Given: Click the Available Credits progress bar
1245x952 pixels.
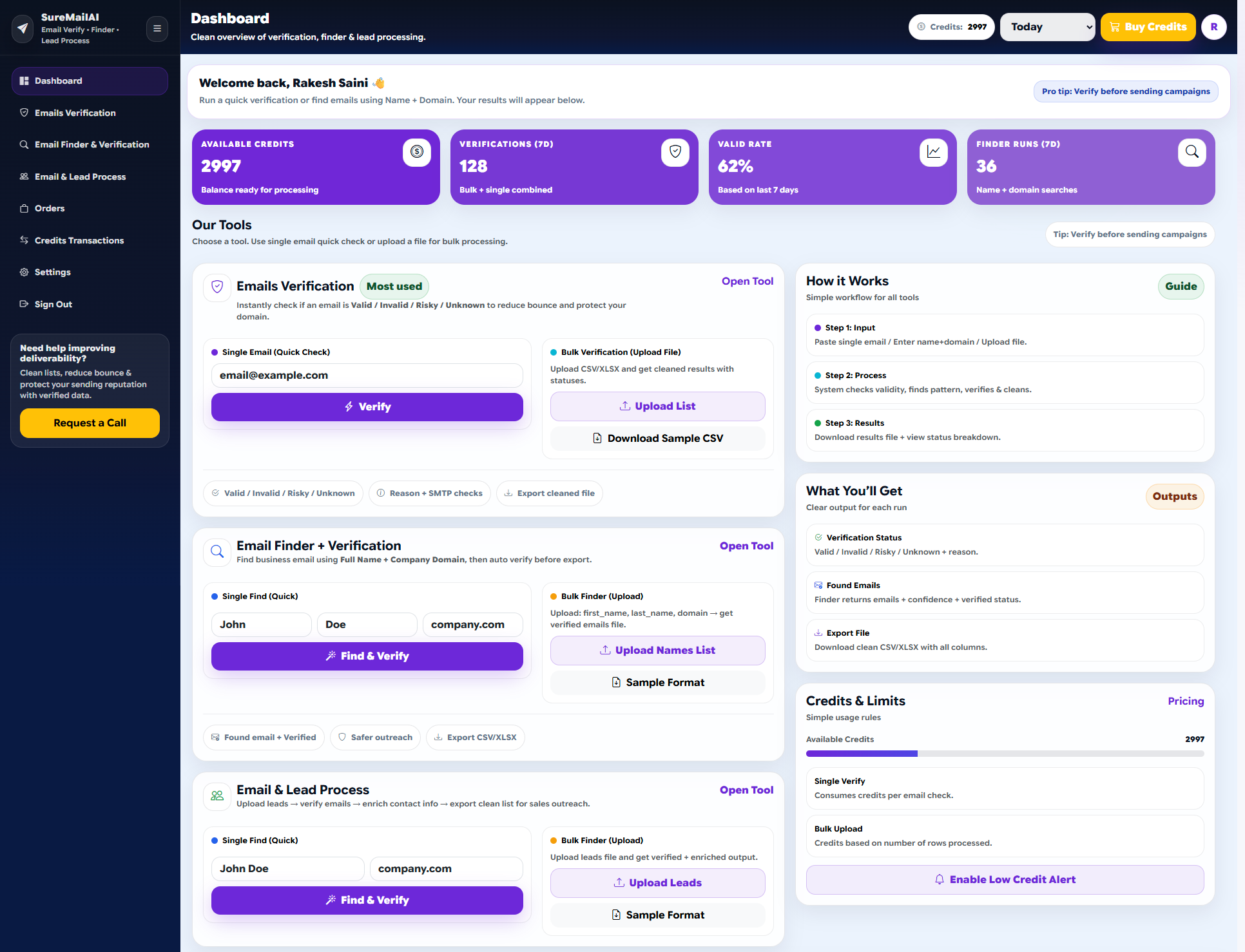Looking at the screenshot, I should [1005, 754].
